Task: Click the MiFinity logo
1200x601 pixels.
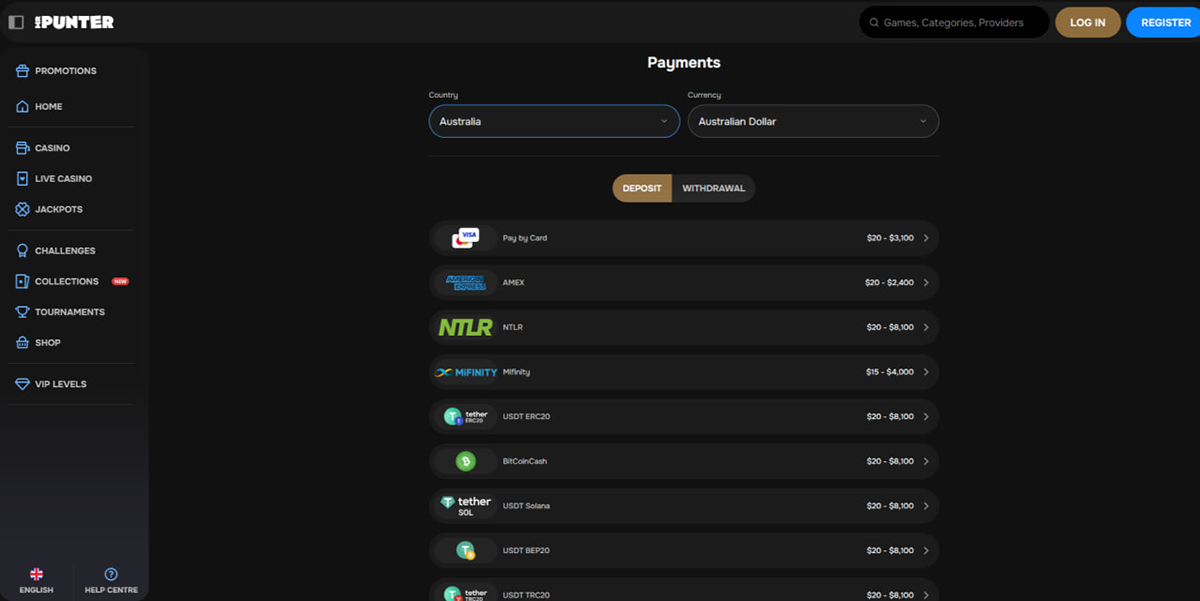Action: (x=466, y=372)
